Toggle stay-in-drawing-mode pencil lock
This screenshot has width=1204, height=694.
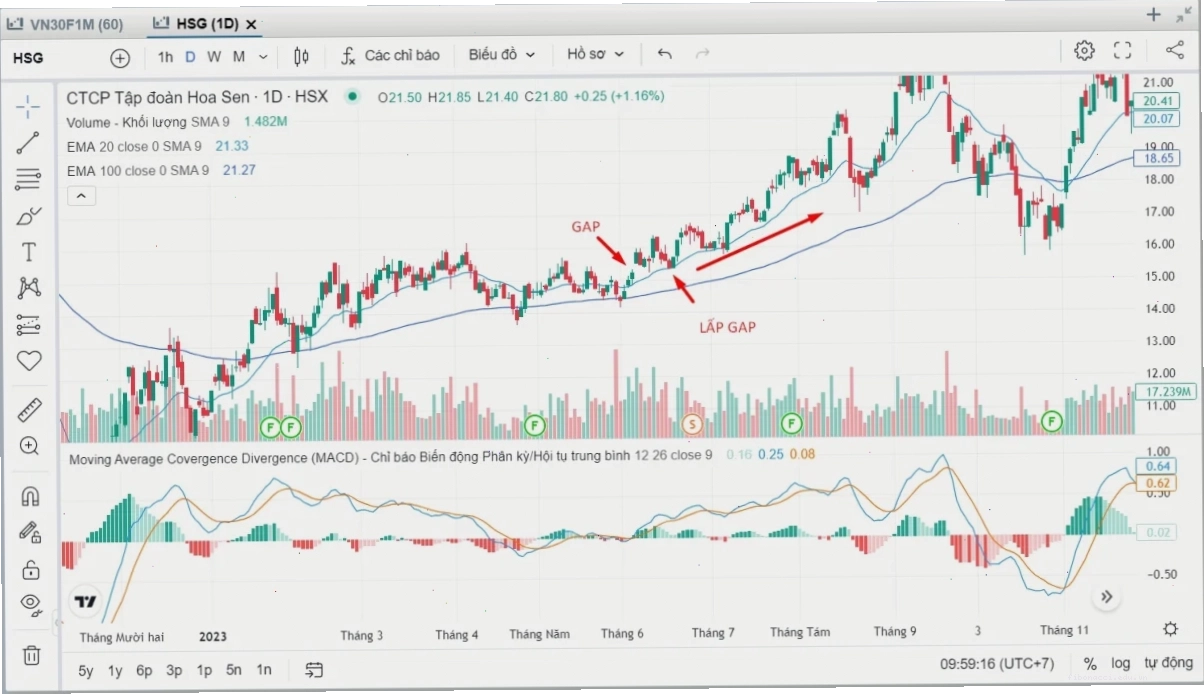pos(30,533)
